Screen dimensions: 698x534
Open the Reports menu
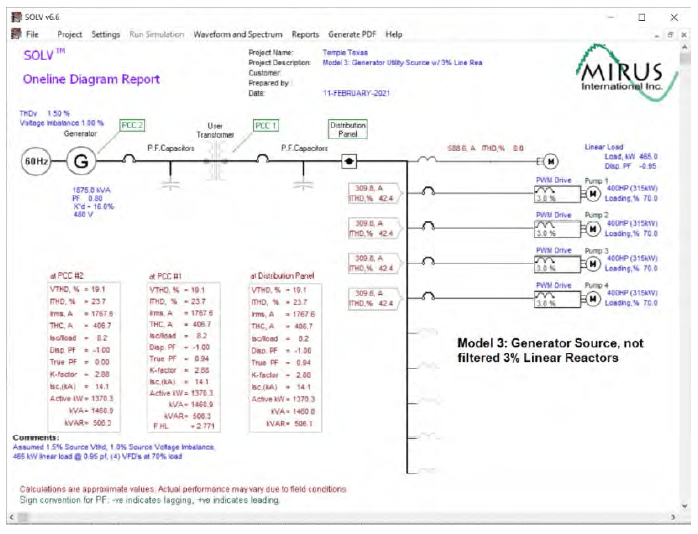coord(305,34)
